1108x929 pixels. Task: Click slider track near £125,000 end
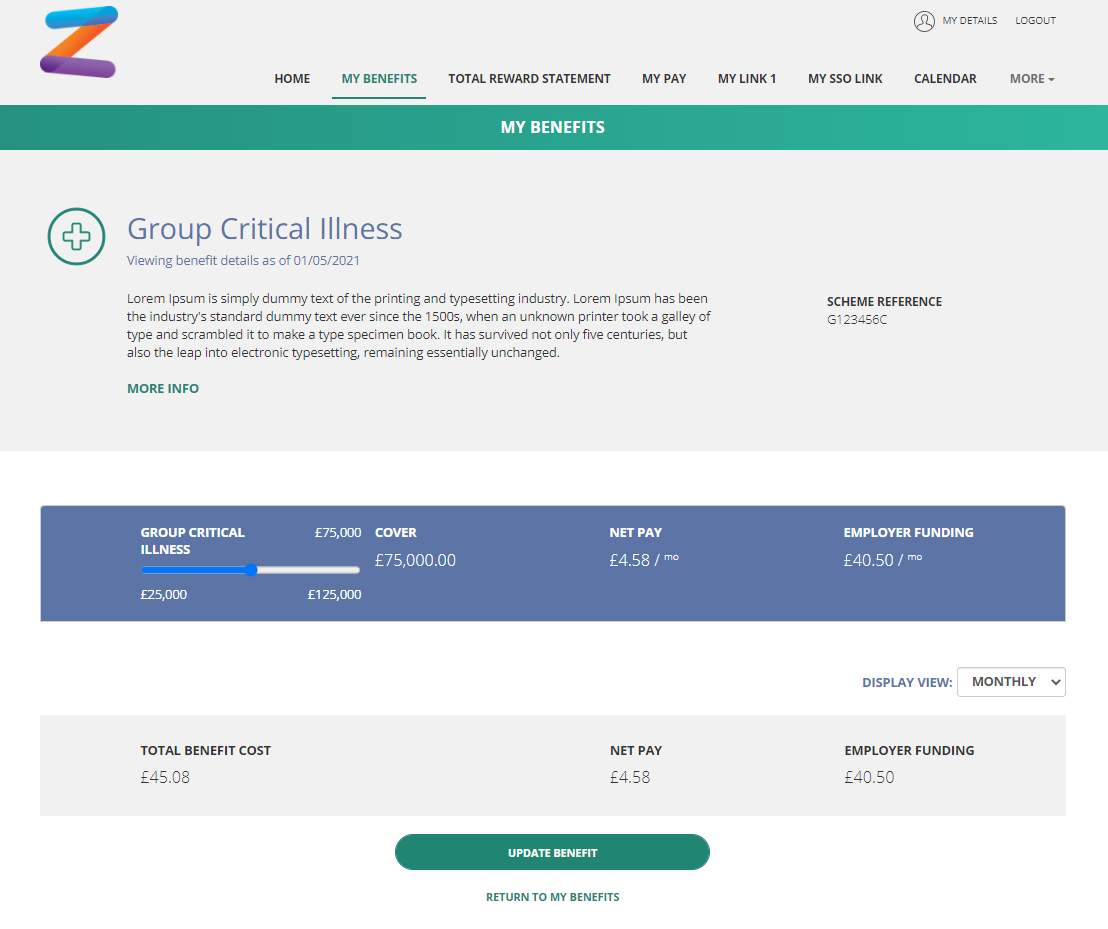(x=352, y=570)
